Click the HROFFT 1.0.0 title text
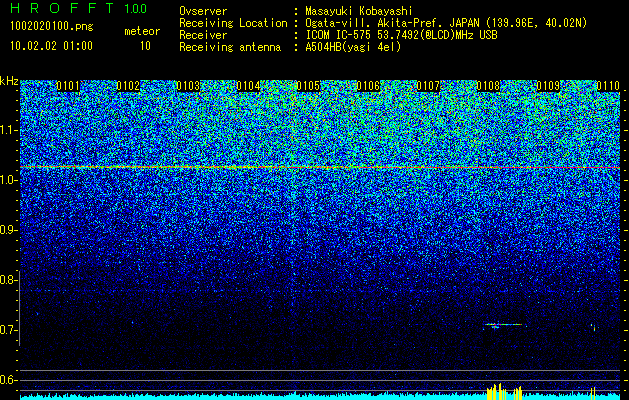The width and height of the screenshot is (629, 400). 79,8
